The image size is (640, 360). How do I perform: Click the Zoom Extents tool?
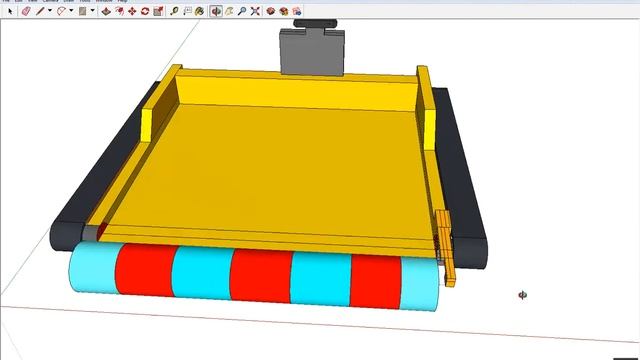[x=255, y=11]
